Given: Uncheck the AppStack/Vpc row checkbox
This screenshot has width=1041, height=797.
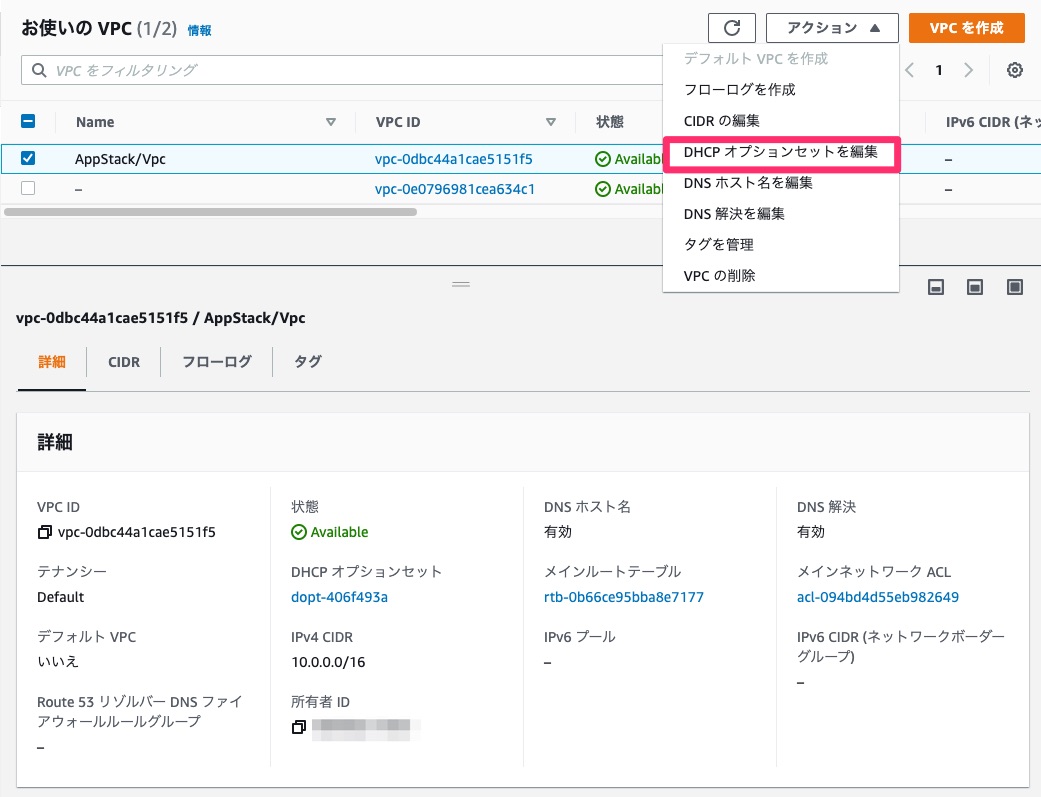Looking at the screenshot, I should coord(28,158).
